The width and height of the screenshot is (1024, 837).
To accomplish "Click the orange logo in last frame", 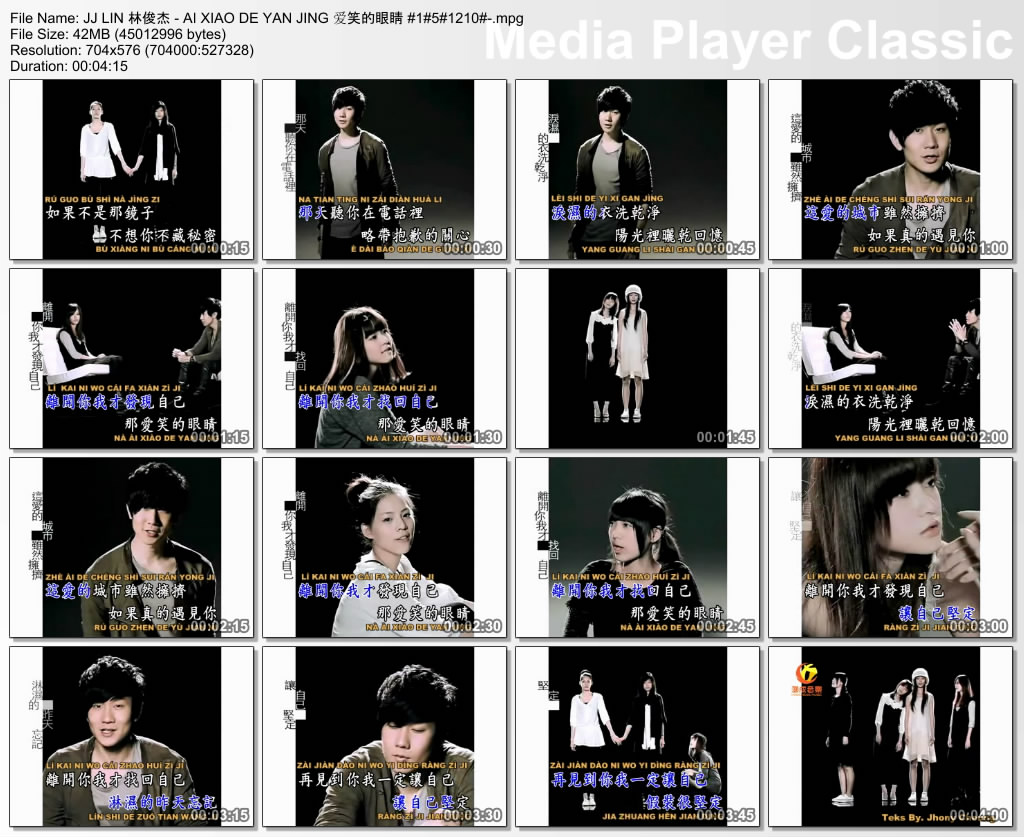I will tap(808, 678).
